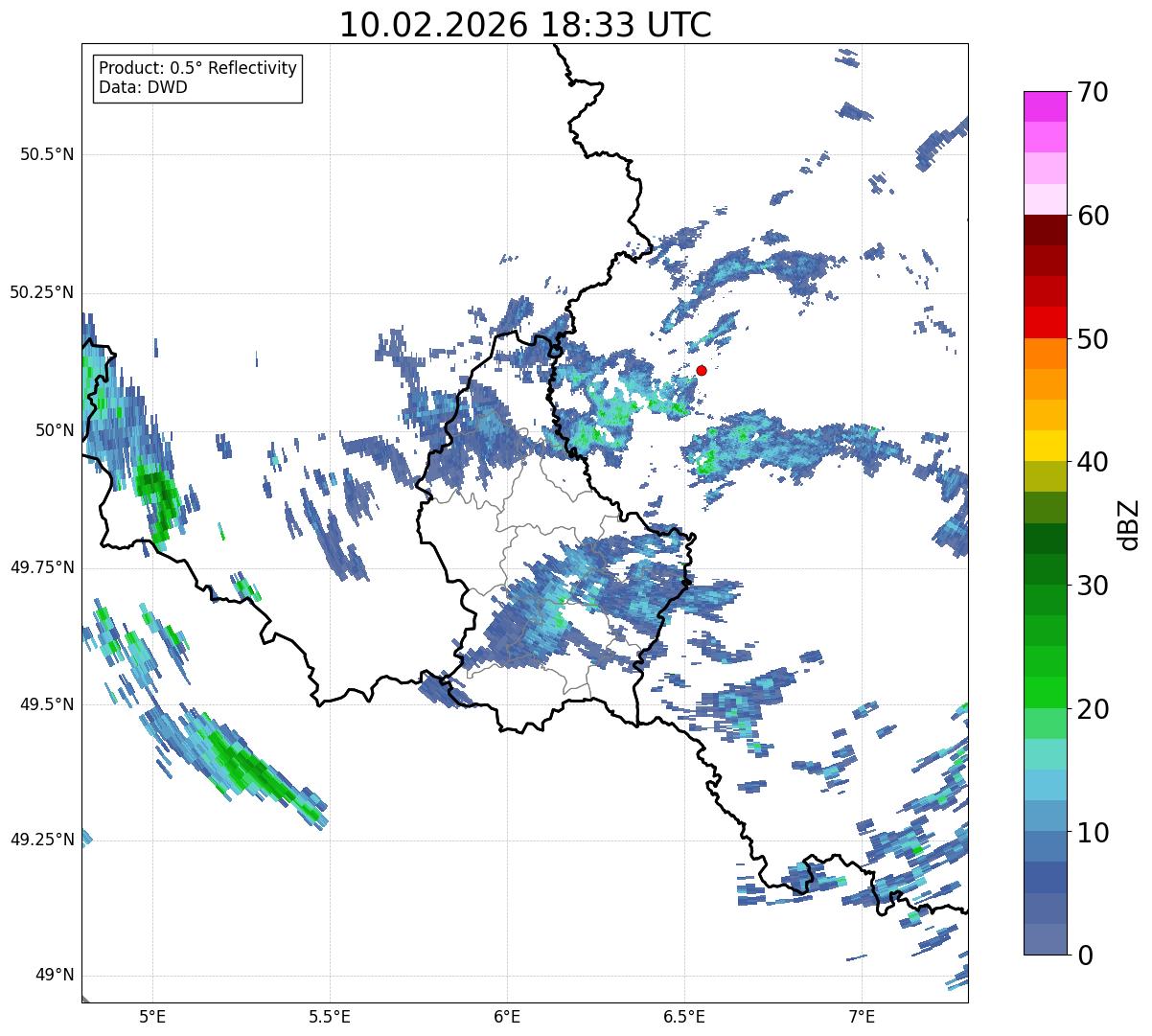
Task: Select the yellow colorbar segment just above 40
Action: [x=1045, y=447]
